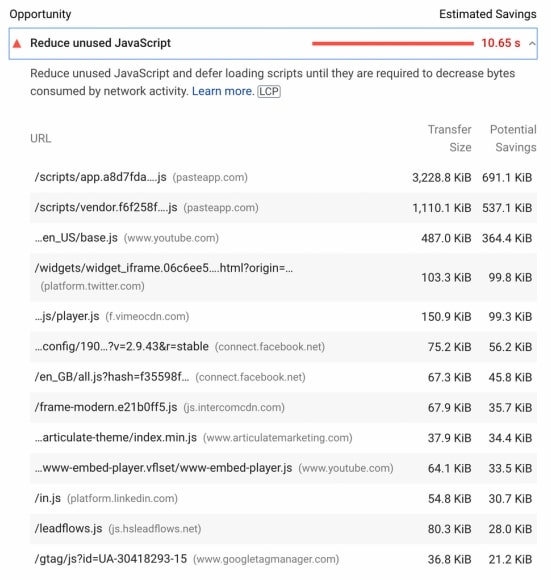
Task: Collapse the Reduce unused JavaScript audit chevron
Action: pyautogui.click(x=532, y=44)
